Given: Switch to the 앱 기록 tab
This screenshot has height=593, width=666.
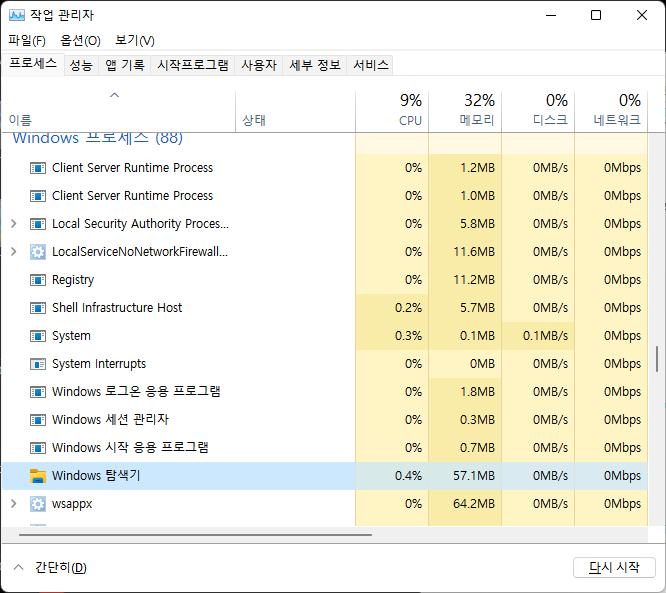Looking at the screenshot, I should (x=125, y=65).
